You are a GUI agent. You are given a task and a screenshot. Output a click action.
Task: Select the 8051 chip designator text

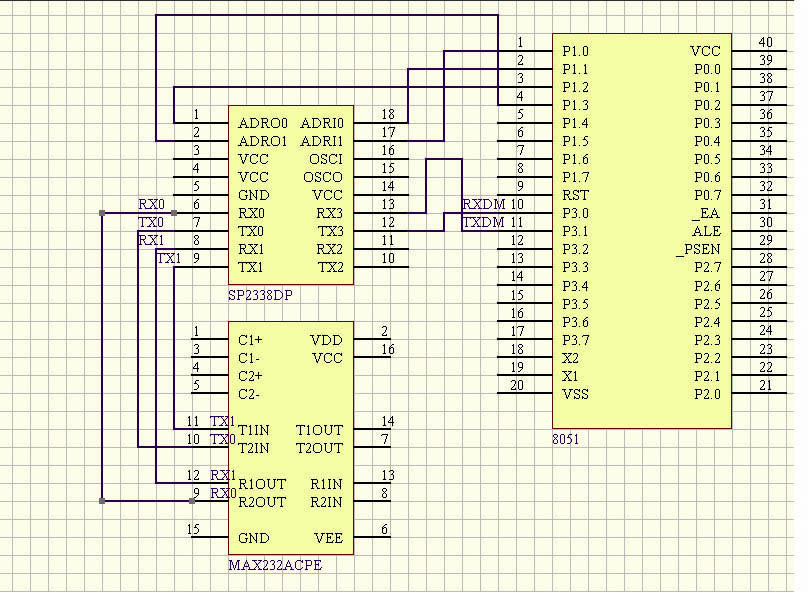[565, 438]
